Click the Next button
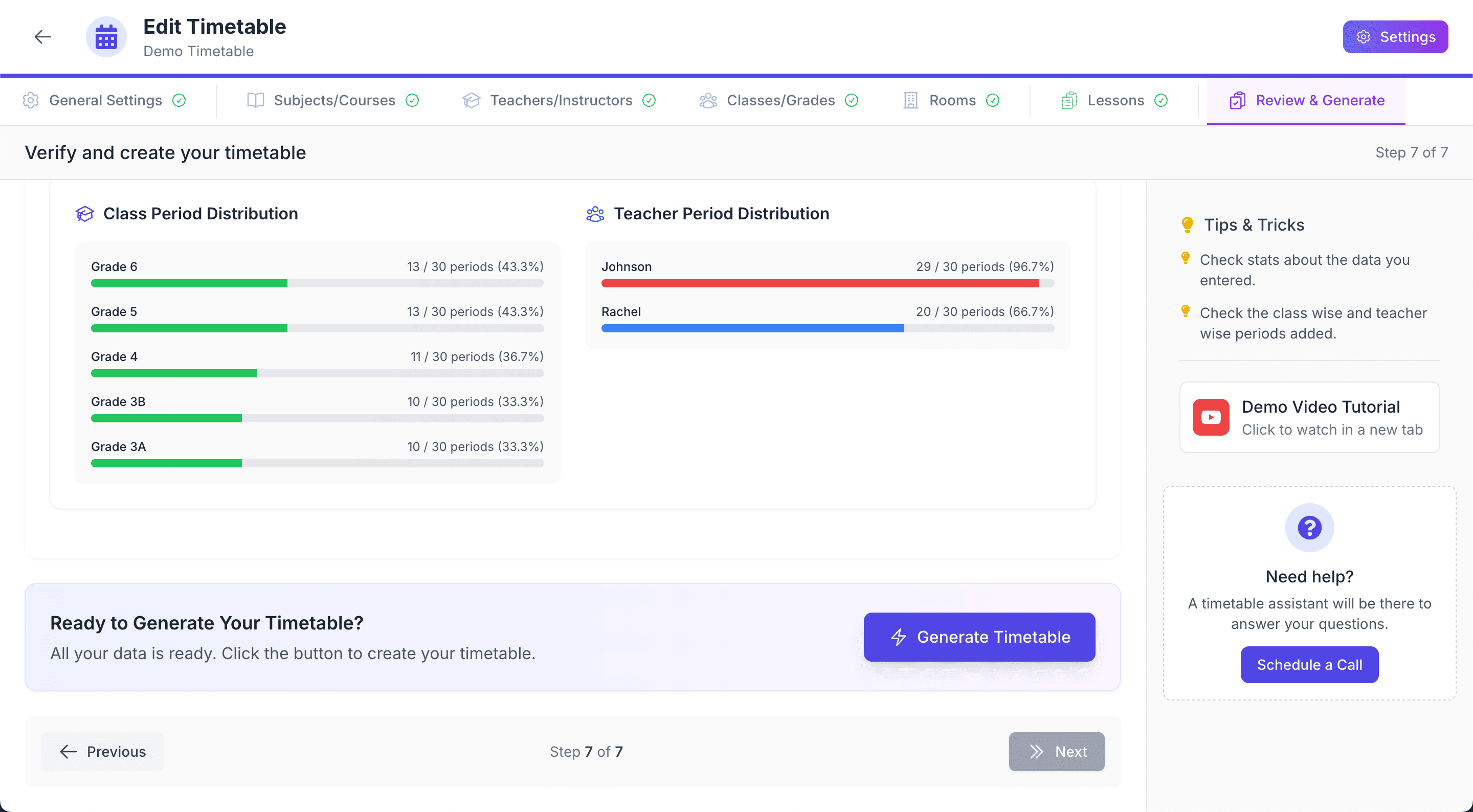The height and width of the screenshot is (812, 1473). pos(1056,751)
